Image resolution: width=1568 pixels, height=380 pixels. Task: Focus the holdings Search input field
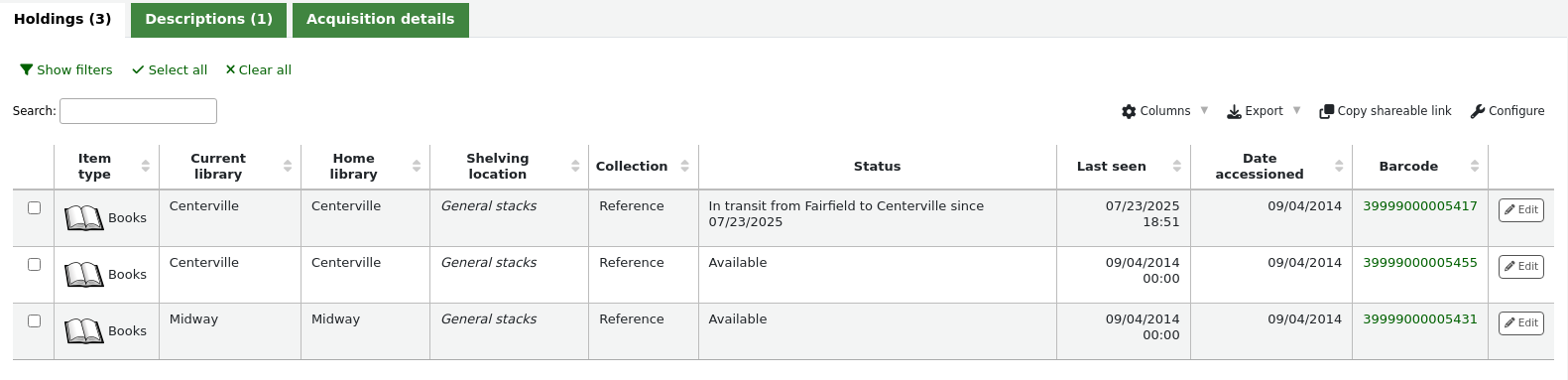coord(138,111)
